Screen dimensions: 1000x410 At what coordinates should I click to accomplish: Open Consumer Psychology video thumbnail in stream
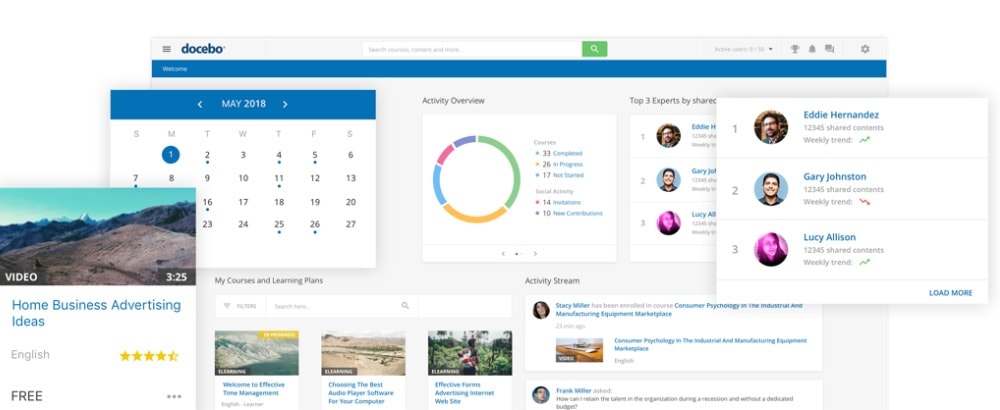[579, 350]
